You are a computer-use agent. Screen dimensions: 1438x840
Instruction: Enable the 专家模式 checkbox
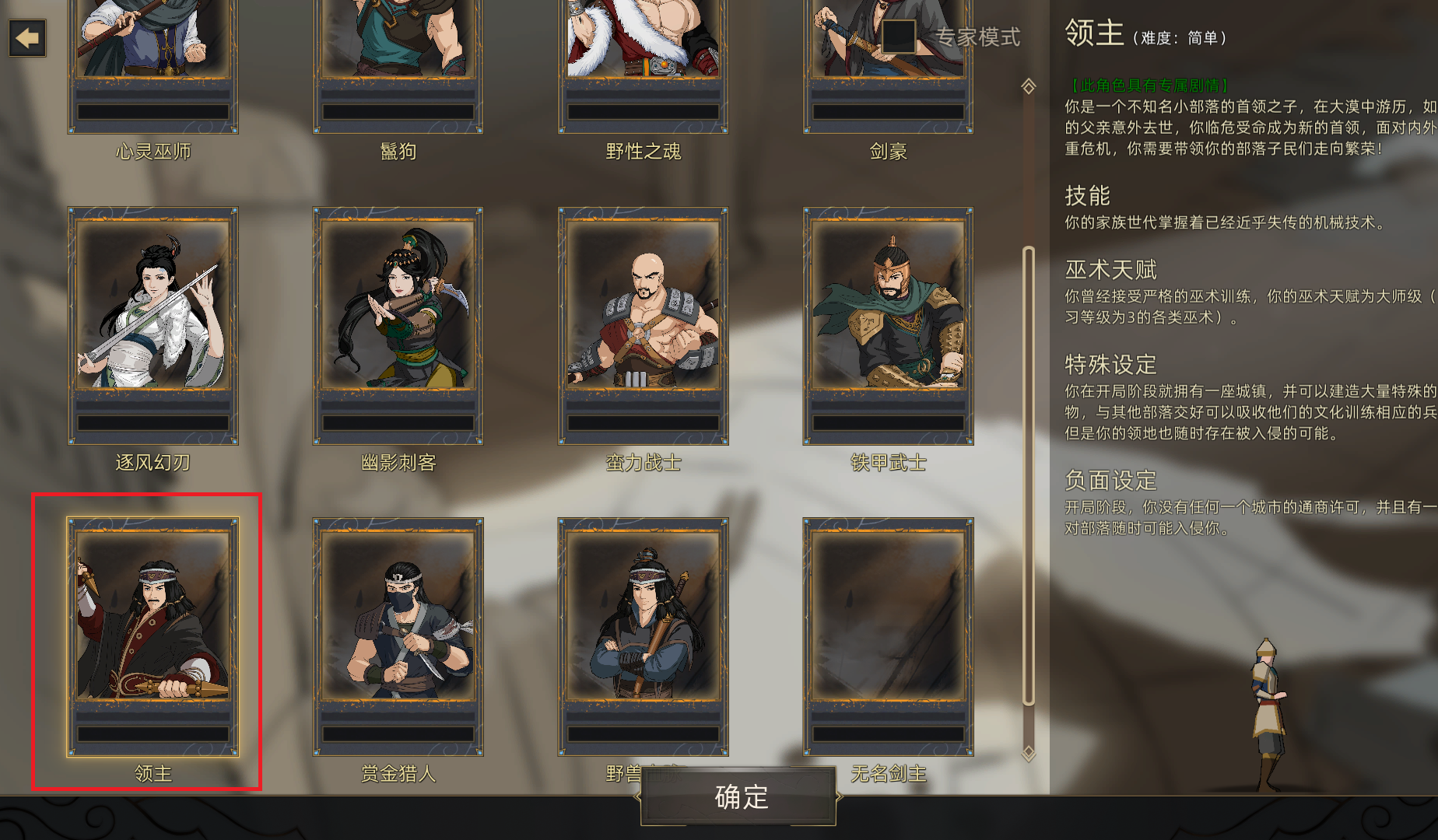(898, 37)
